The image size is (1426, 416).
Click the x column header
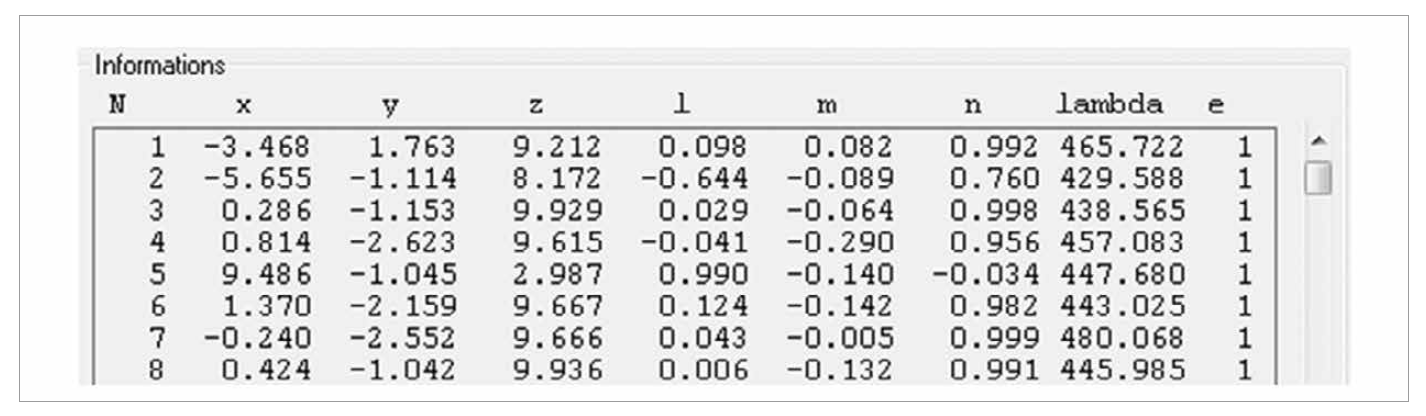[245, 104]
